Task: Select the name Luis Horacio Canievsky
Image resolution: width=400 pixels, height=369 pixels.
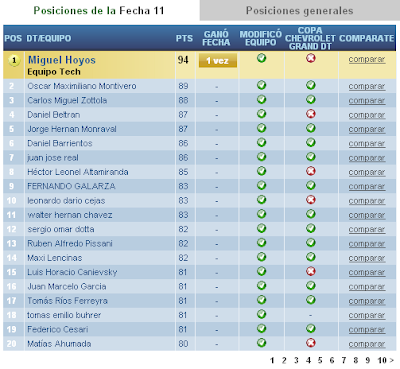Action: point(72,272)
